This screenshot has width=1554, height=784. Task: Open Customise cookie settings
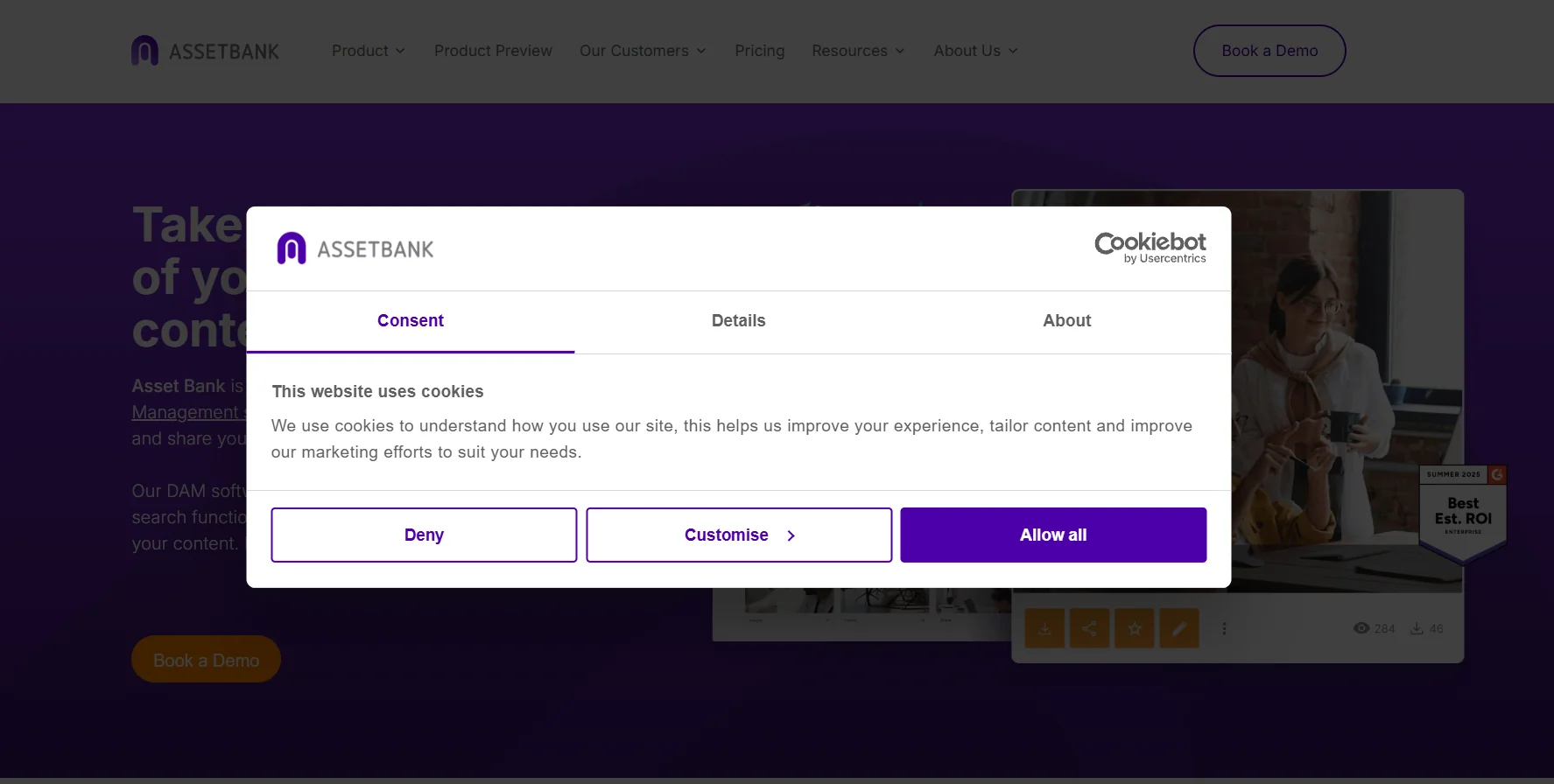[x=739, y=535]
